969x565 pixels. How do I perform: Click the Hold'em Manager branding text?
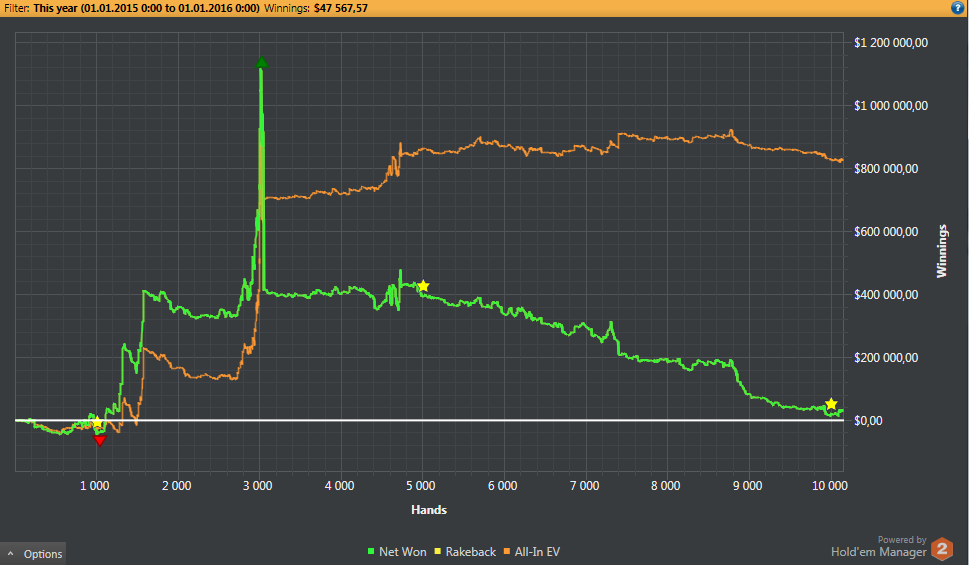(x=878, y=552)
